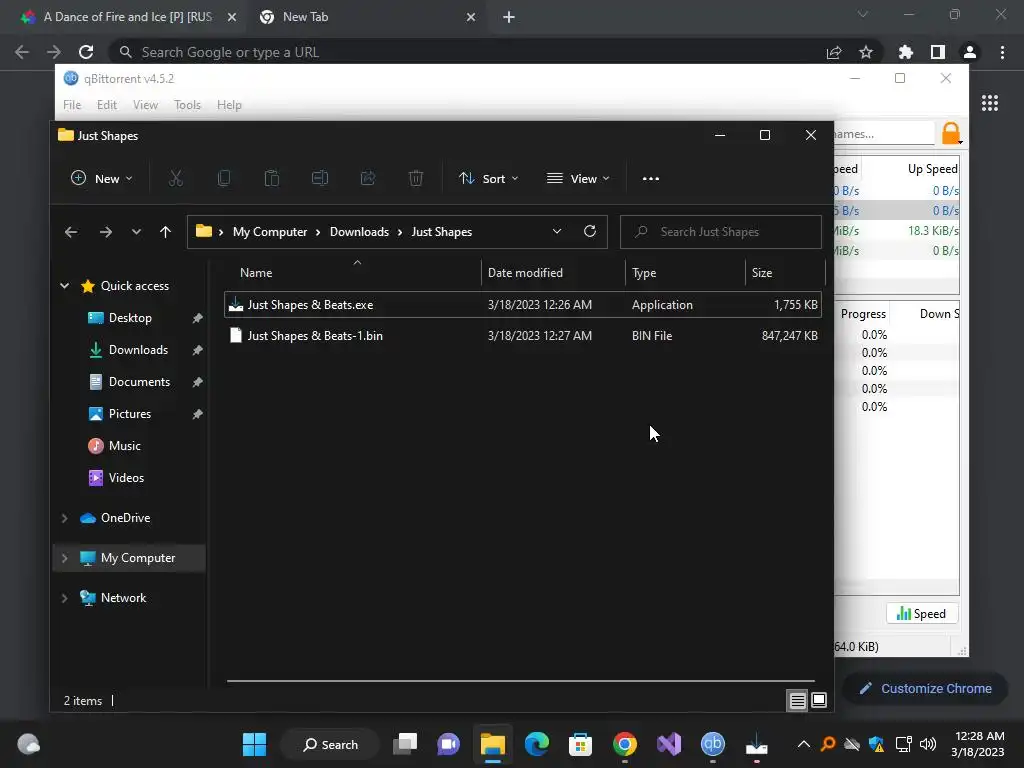Click the Chrome reload button
The width and height of the screenshot is (1024, 768).
[x=86, y=52]
